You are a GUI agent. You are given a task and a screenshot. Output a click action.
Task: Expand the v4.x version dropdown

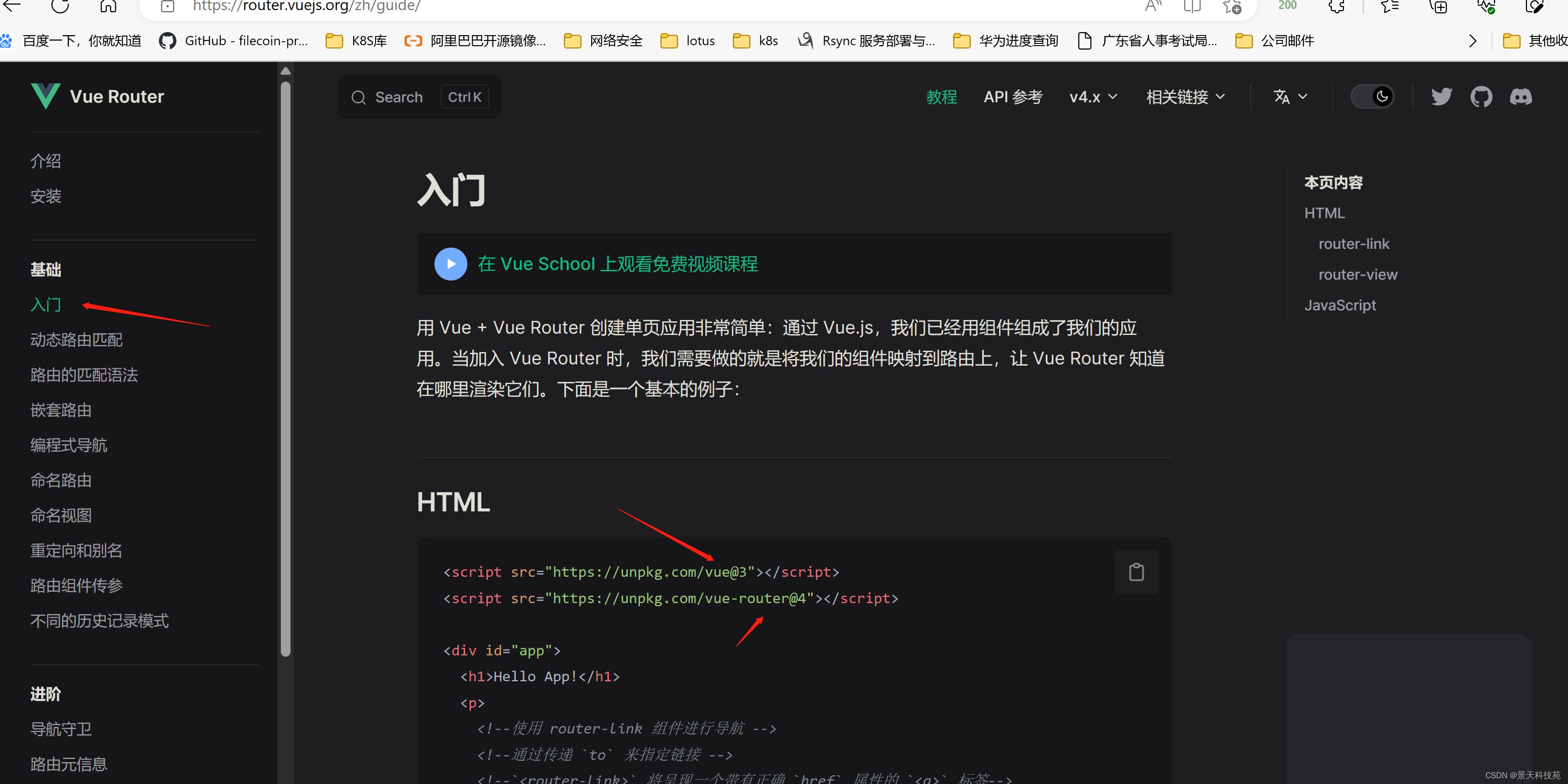pyautogui.click(x=1093, y=97)
